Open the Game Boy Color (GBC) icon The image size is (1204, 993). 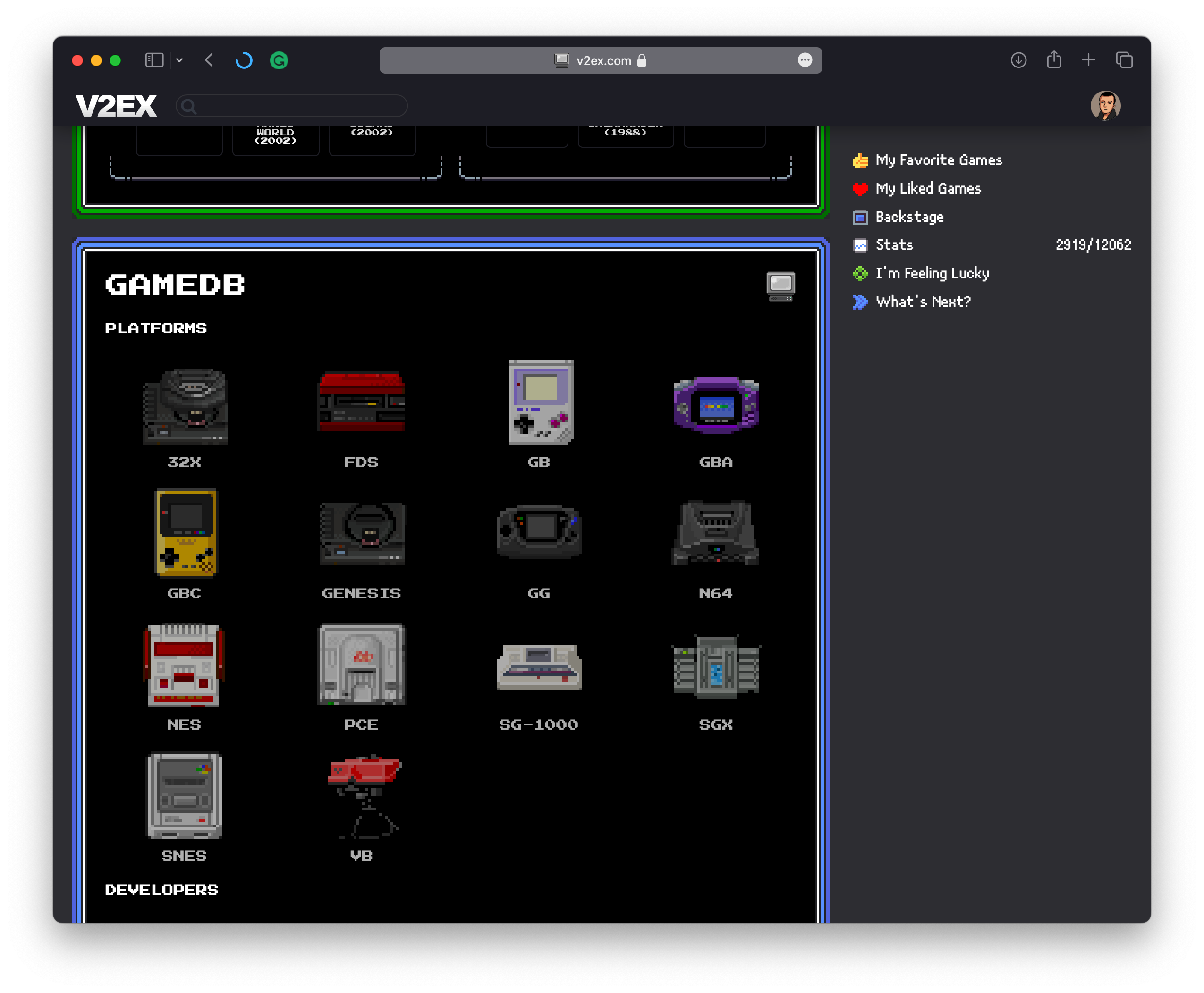click(x=185, y=533)
